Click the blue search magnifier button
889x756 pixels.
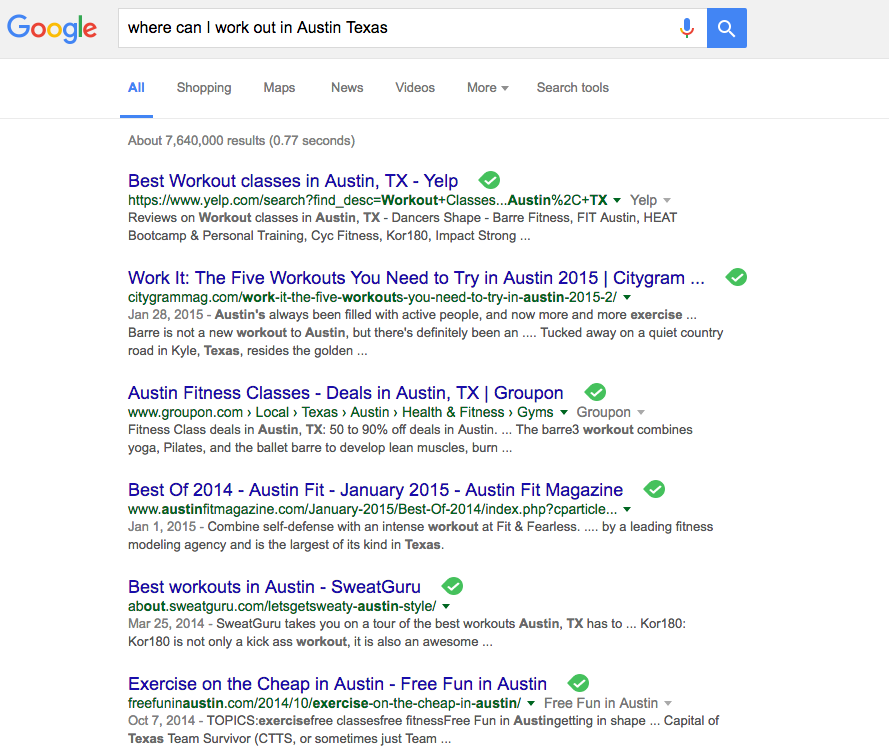726,28
